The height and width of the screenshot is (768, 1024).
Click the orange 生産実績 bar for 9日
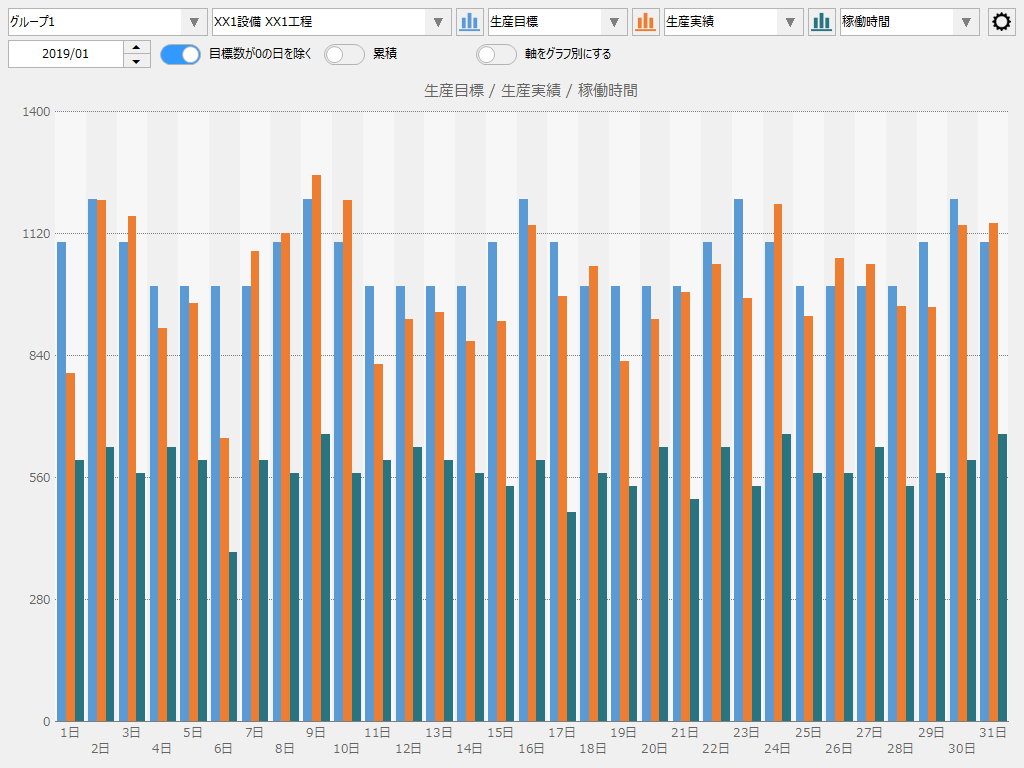[316, 448]
